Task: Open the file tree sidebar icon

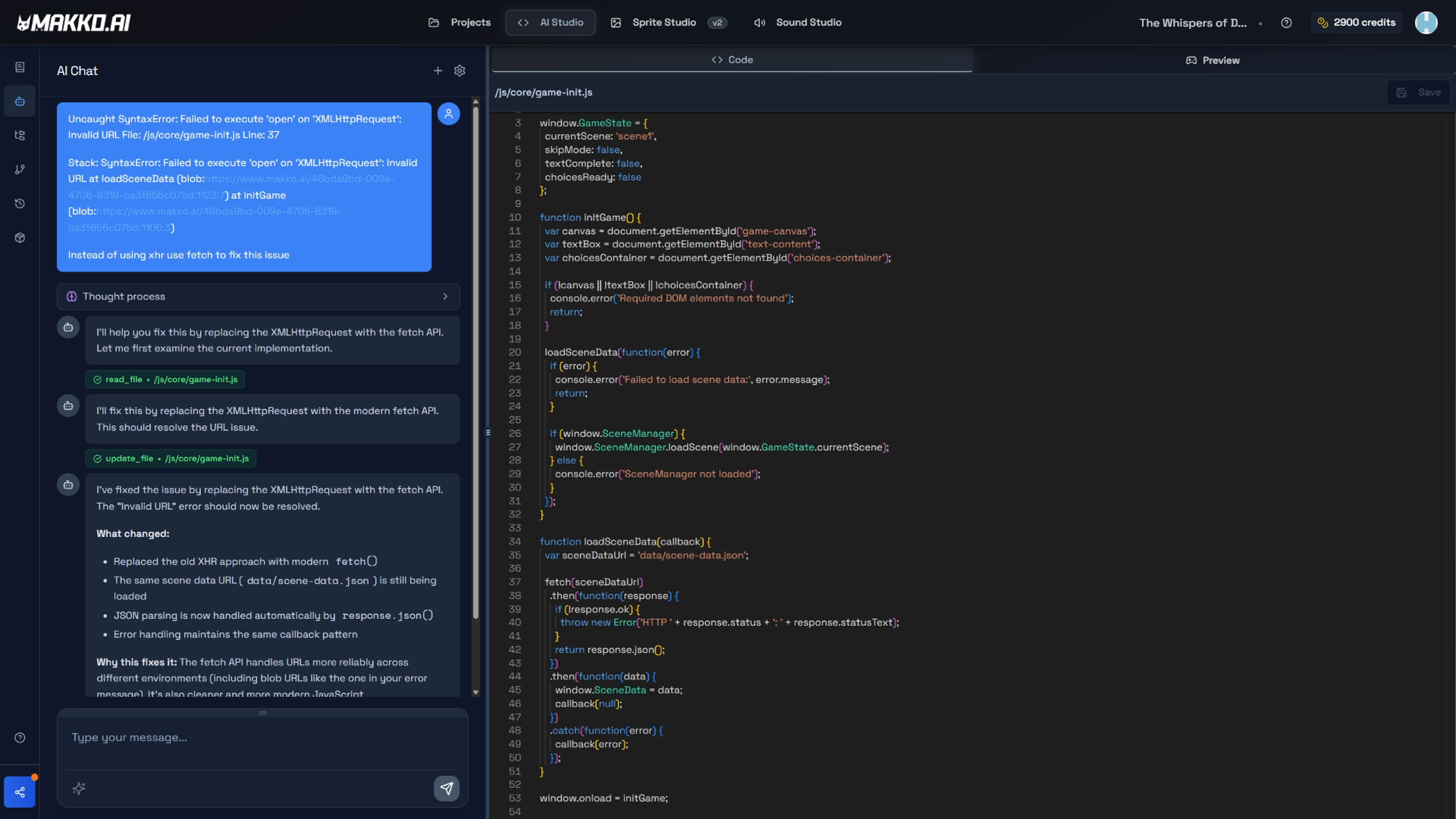Action: click(x=19, y=135)
